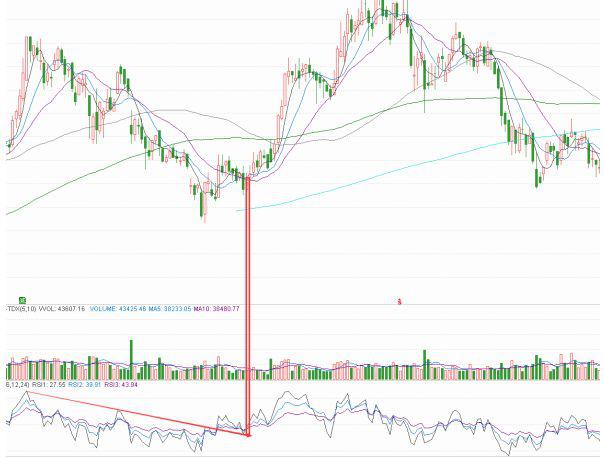Click the red dot at trendline end
This screenshot has height=459, width=604.
[246, 434]
